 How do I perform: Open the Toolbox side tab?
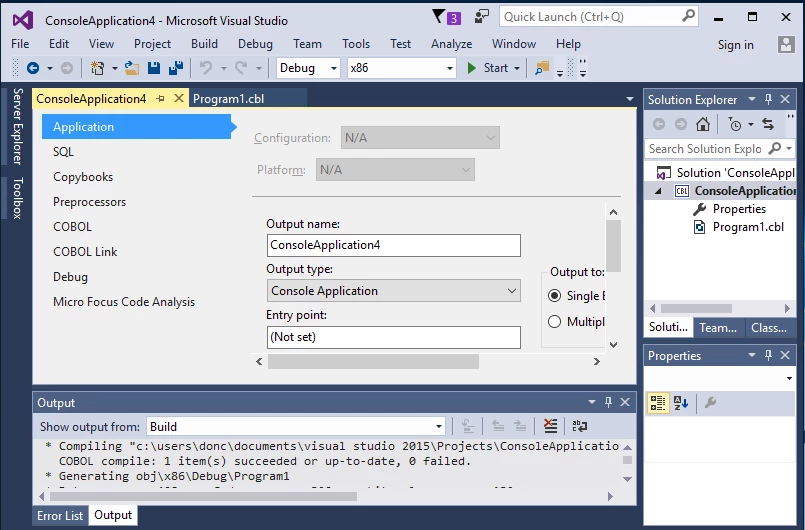pos(17,198)
